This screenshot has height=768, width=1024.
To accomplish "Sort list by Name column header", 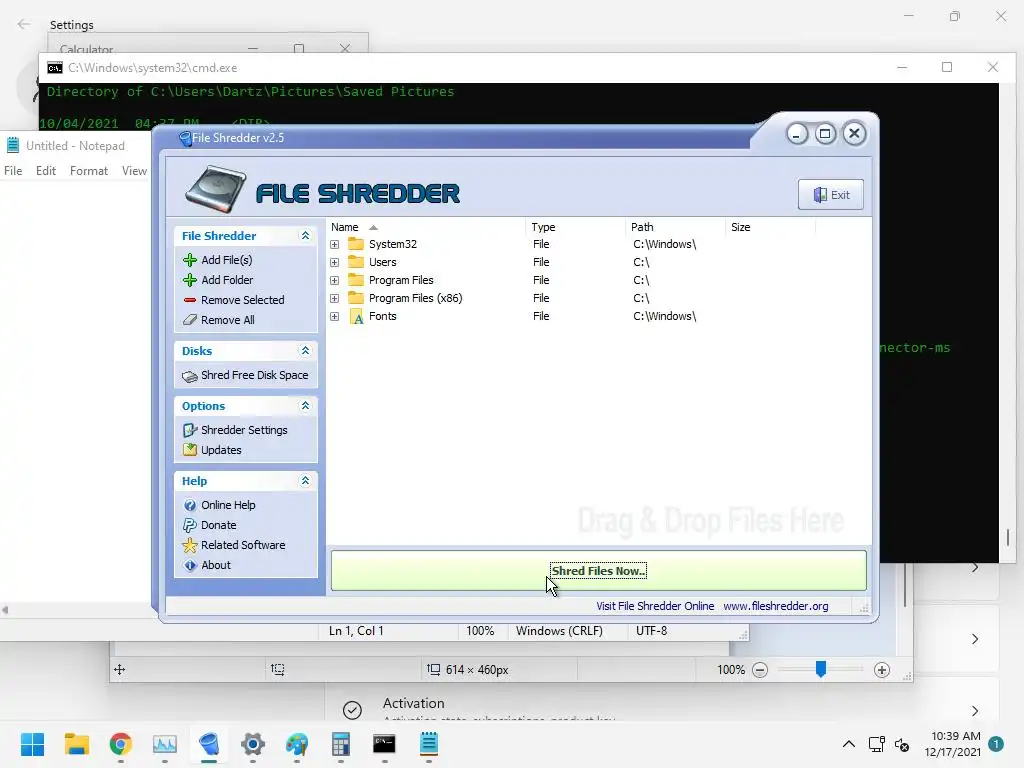I will [425, 227].
